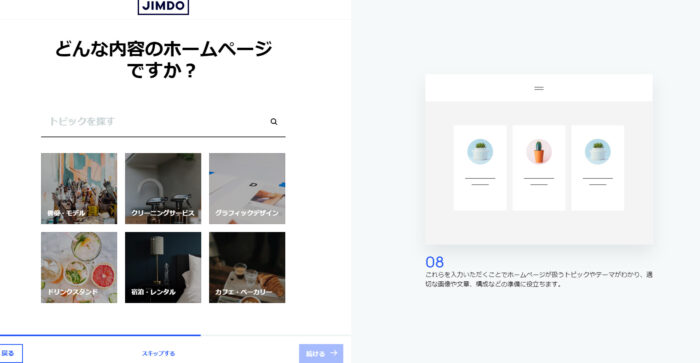This screenshot has width=700, height=363.
Task: Choose the 宿泊・レンタル topic tile
Action: (163, 267)
